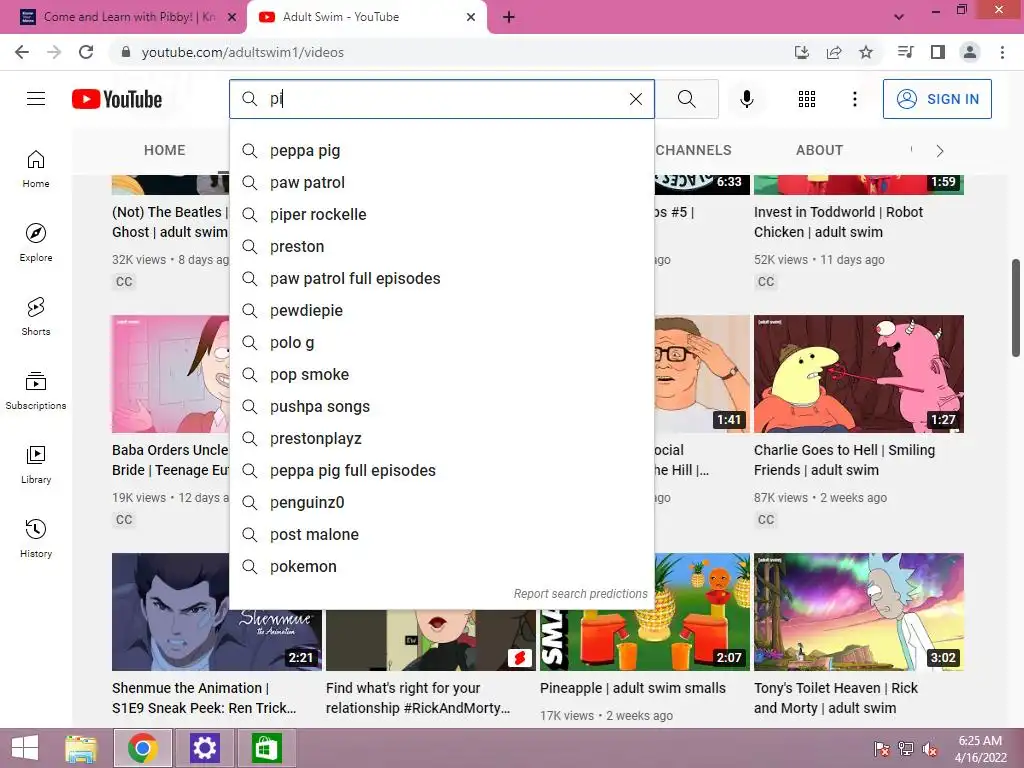Screen dimensions: 1024x768
Task: Click the browser forward arrow
Action: click(x=54, y=52)
